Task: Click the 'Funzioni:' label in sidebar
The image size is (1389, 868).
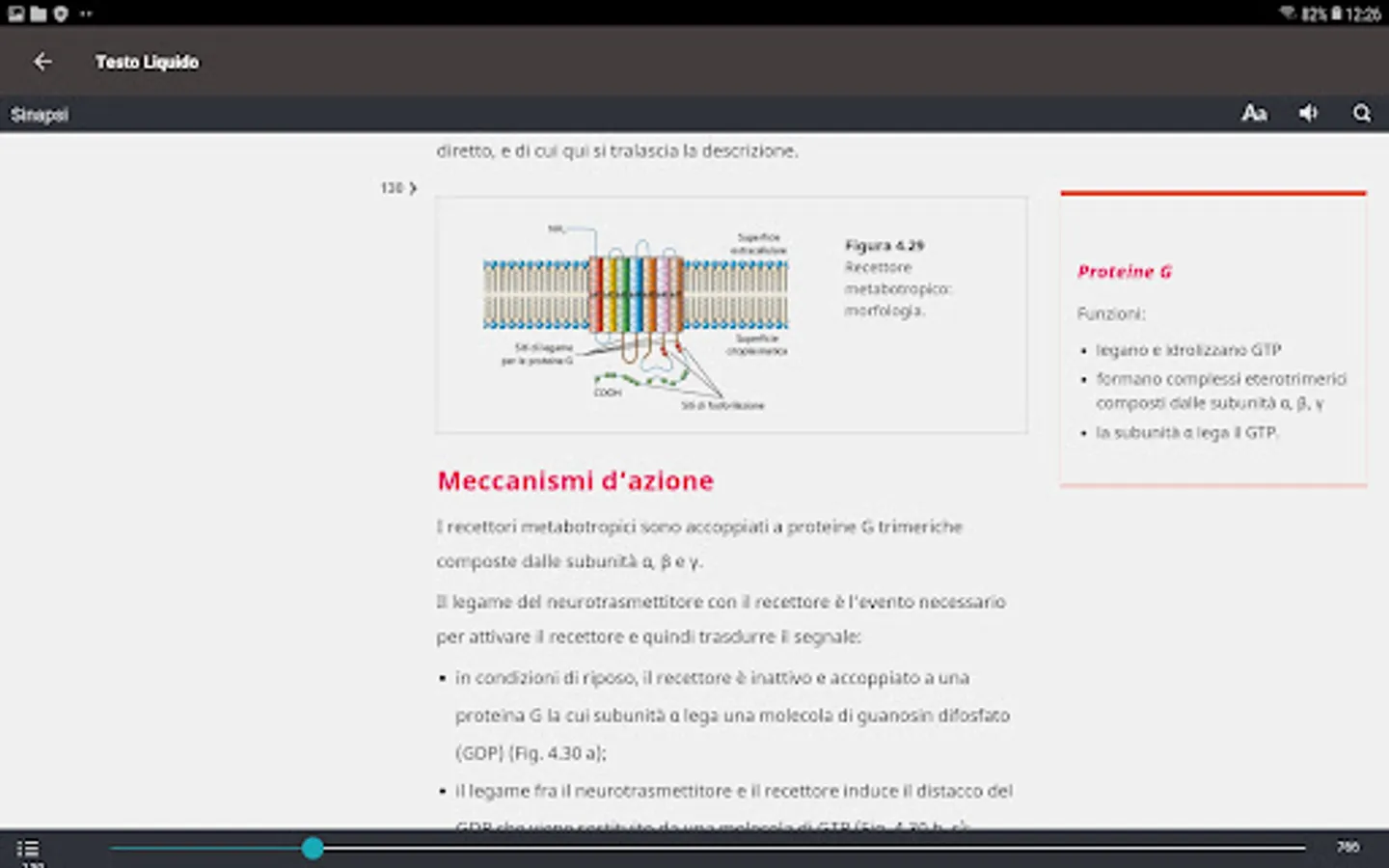Action: pyautogui.click(x=1111, y=313)
